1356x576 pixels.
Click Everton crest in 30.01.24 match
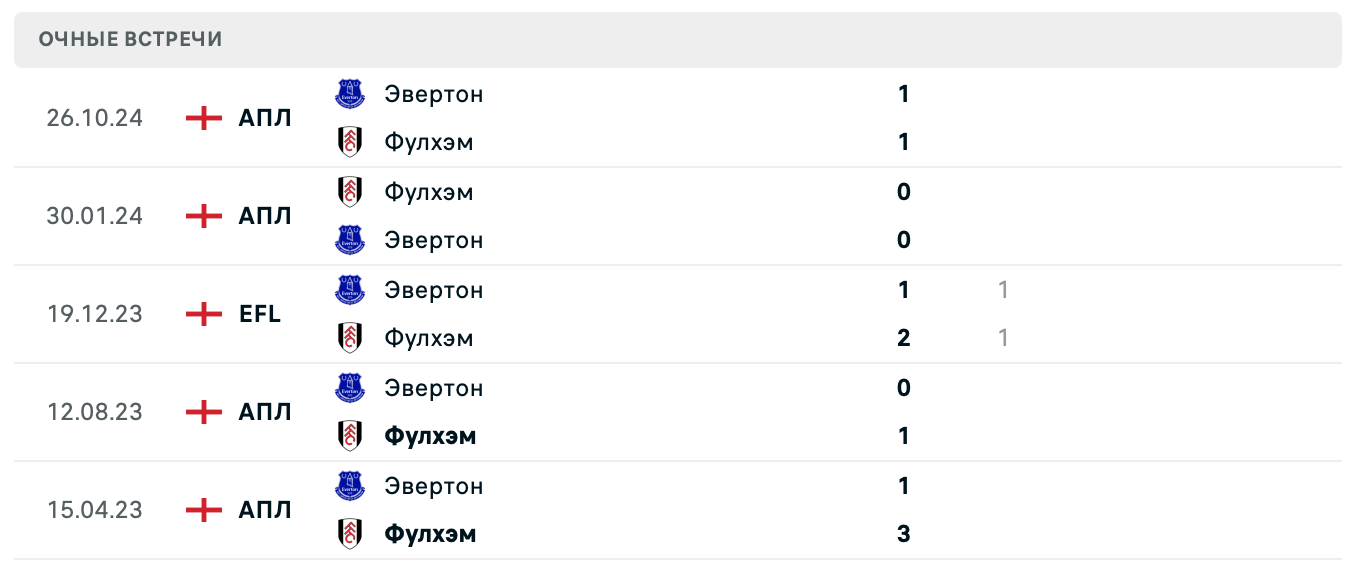350,240
